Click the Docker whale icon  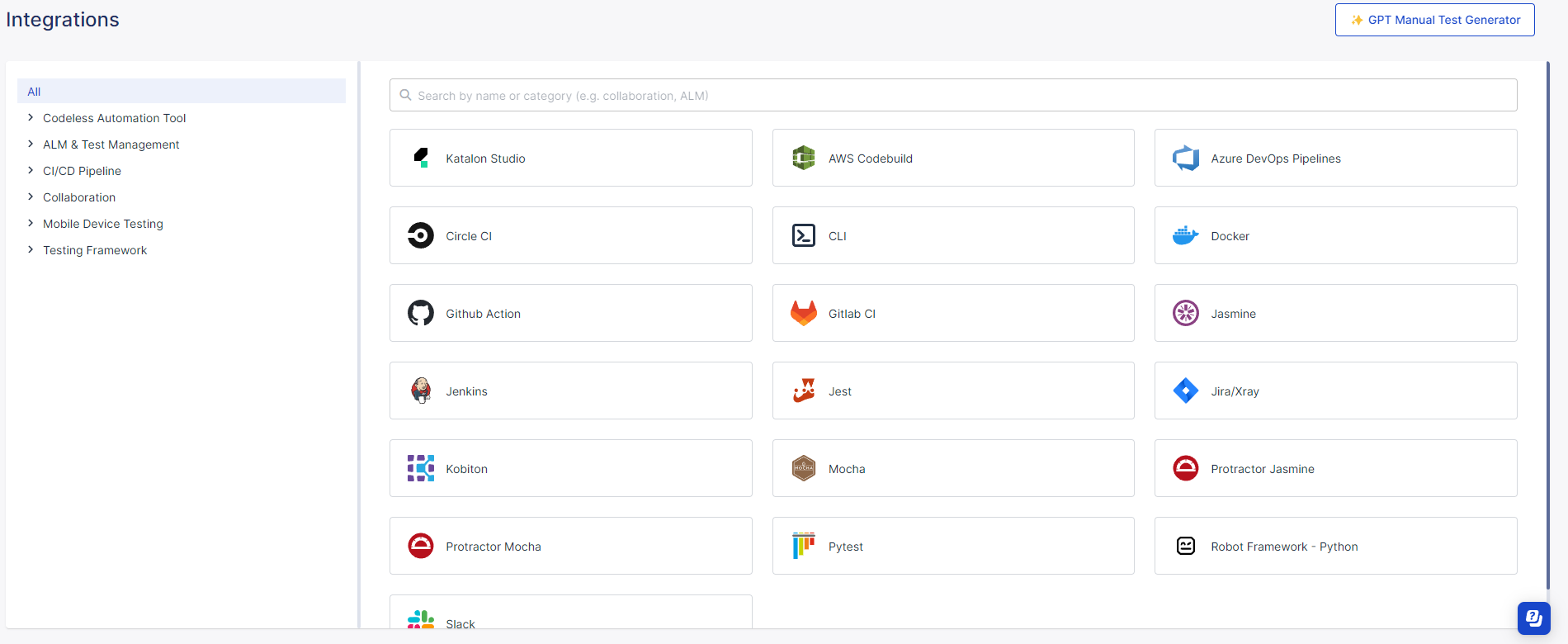tap(1185, 235)
